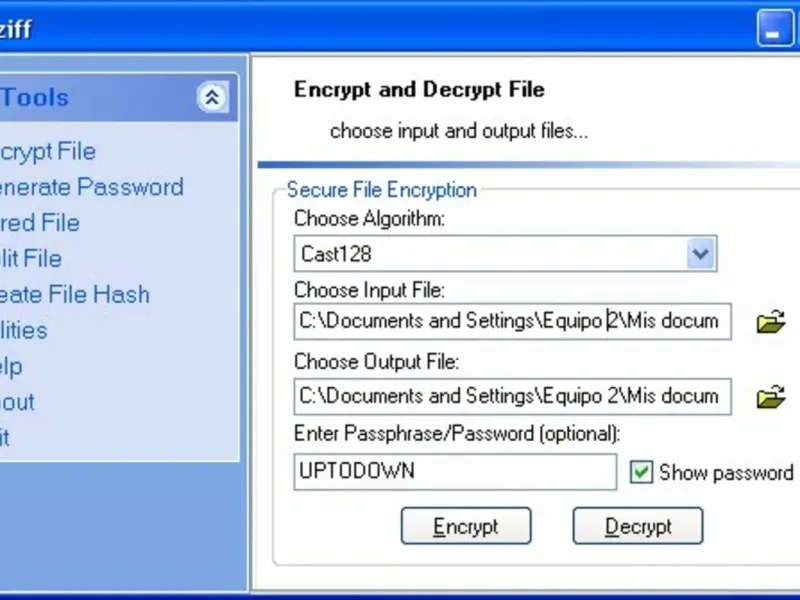Focus the Choose Output File text field
800x600 pixels.
[512, 396]
